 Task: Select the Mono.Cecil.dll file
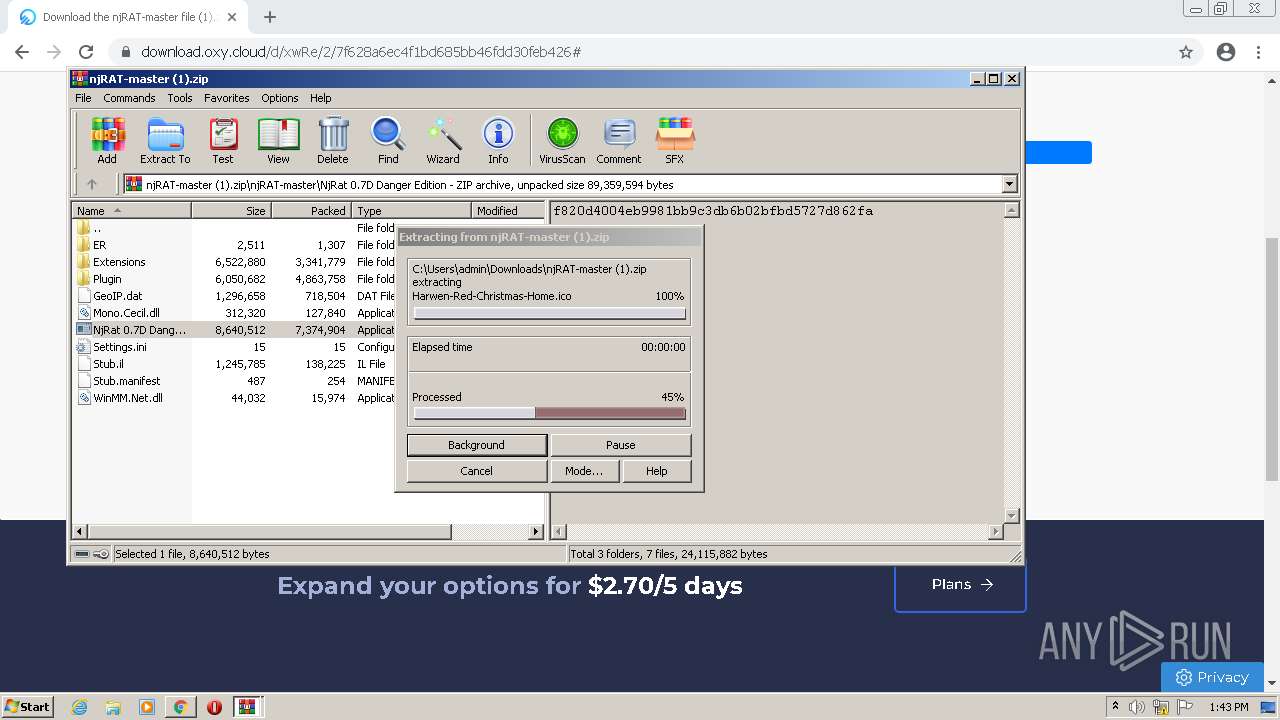point(126,313)
